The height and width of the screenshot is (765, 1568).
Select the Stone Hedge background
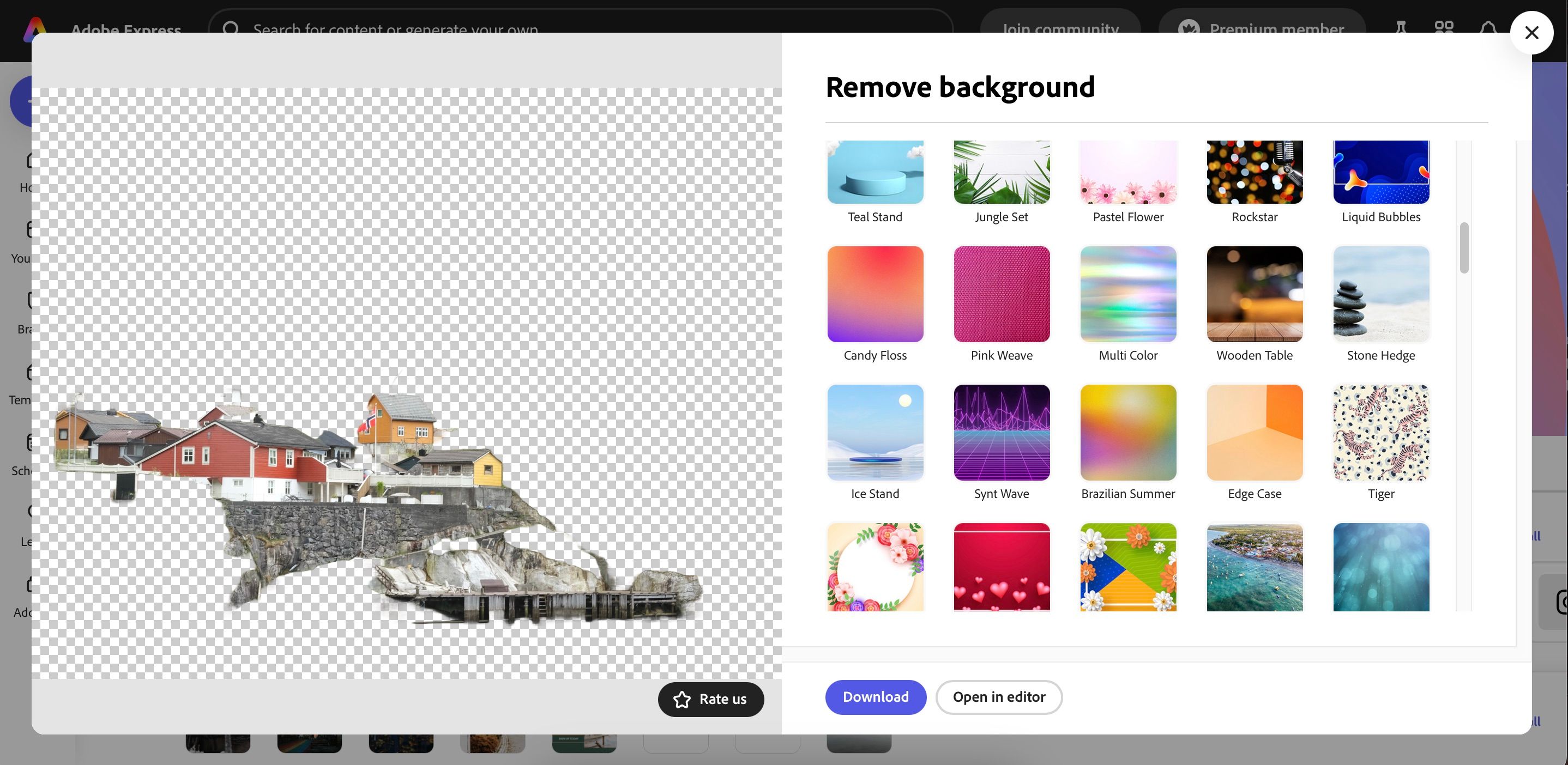(1381, 294)
